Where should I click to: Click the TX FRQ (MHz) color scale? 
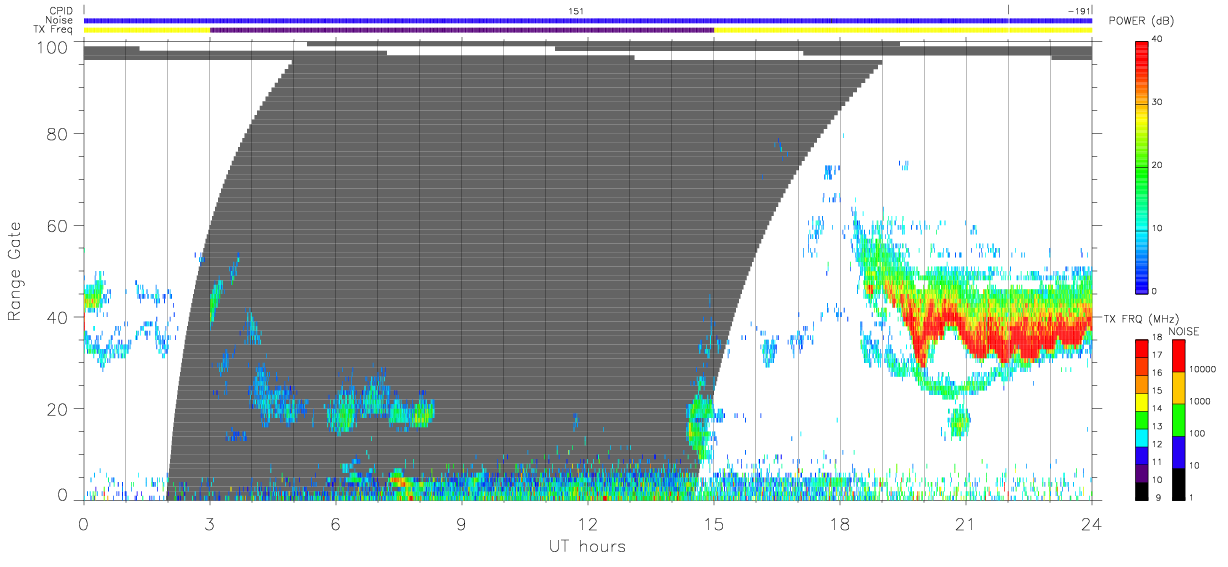pyautogui.click(x=1142, y=419)
